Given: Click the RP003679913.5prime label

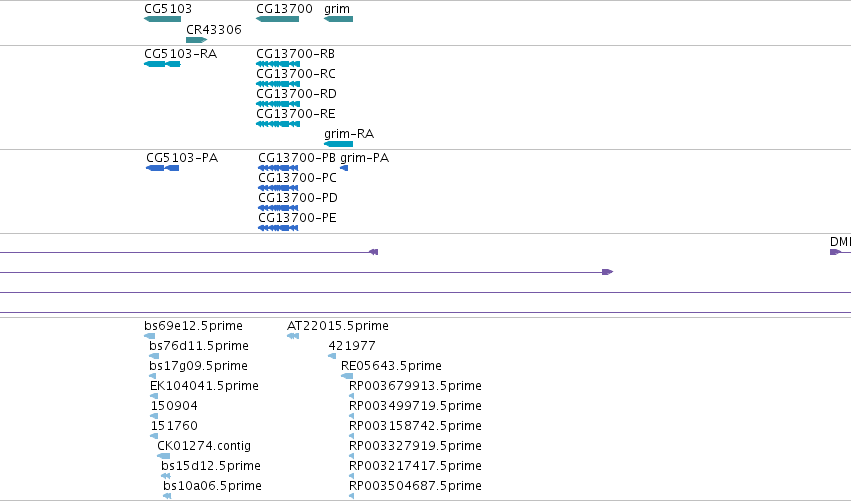Looking at the screenshot, I should click(416, 386).
